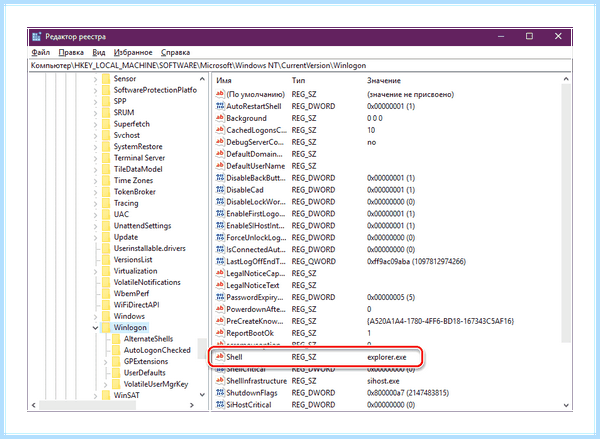Open the Справка menu
Image resolution: width=600 pixels, height=439 pixels.
[175, 52]
